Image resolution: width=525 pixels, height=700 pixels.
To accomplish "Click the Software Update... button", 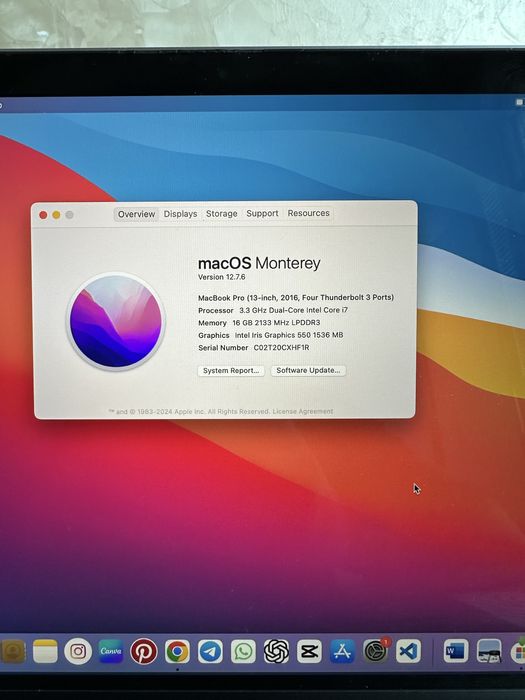I will pos(308,370).
